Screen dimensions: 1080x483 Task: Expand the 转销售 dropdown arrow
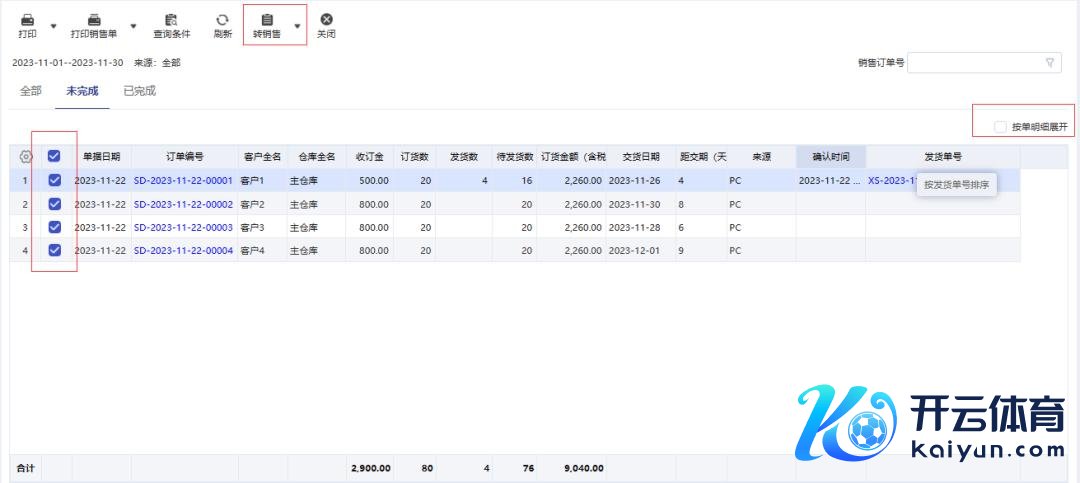(x=297, y=25)
